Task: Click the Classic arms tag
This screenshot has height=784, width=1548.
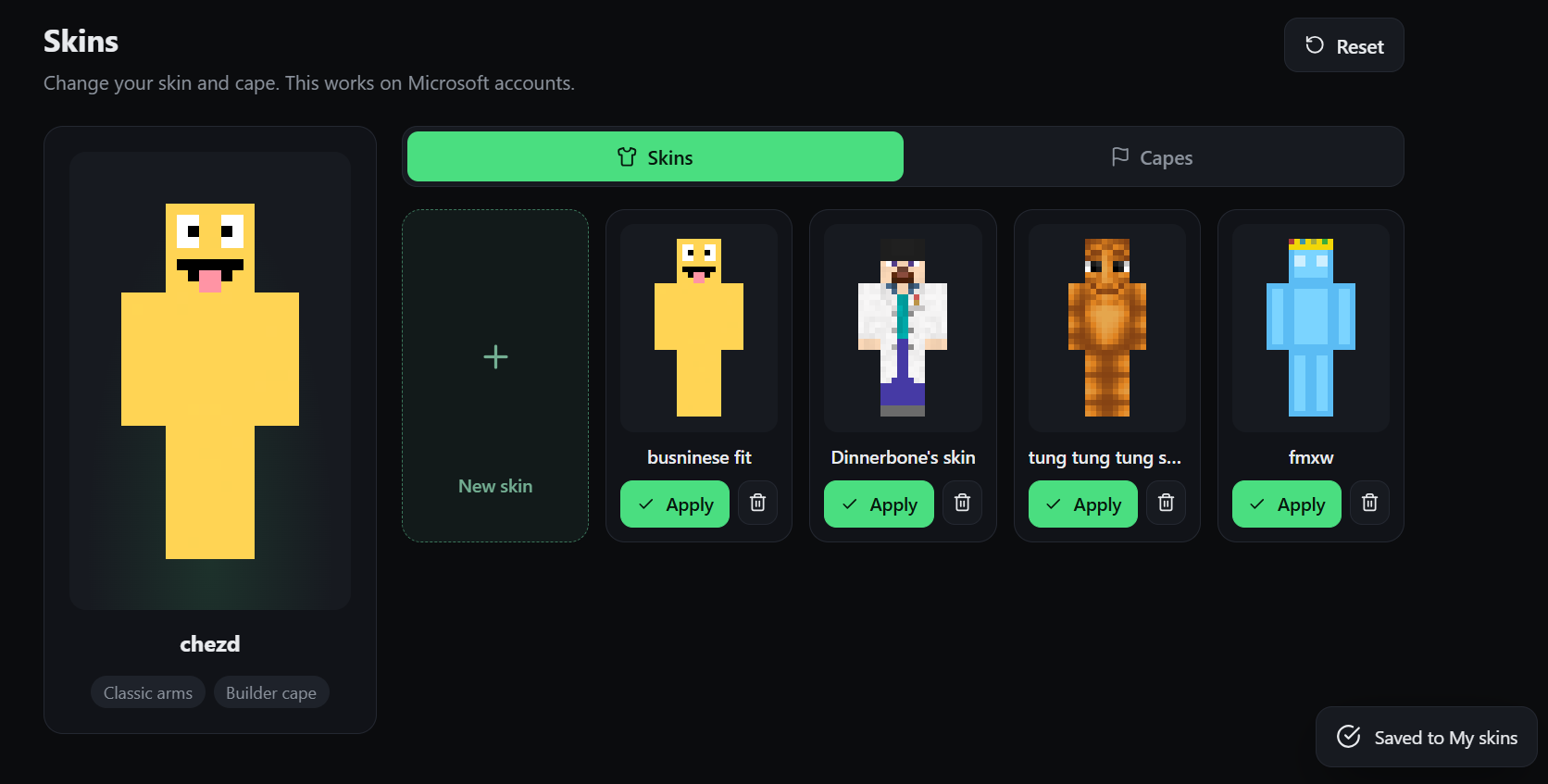Action: click(148, 692)
